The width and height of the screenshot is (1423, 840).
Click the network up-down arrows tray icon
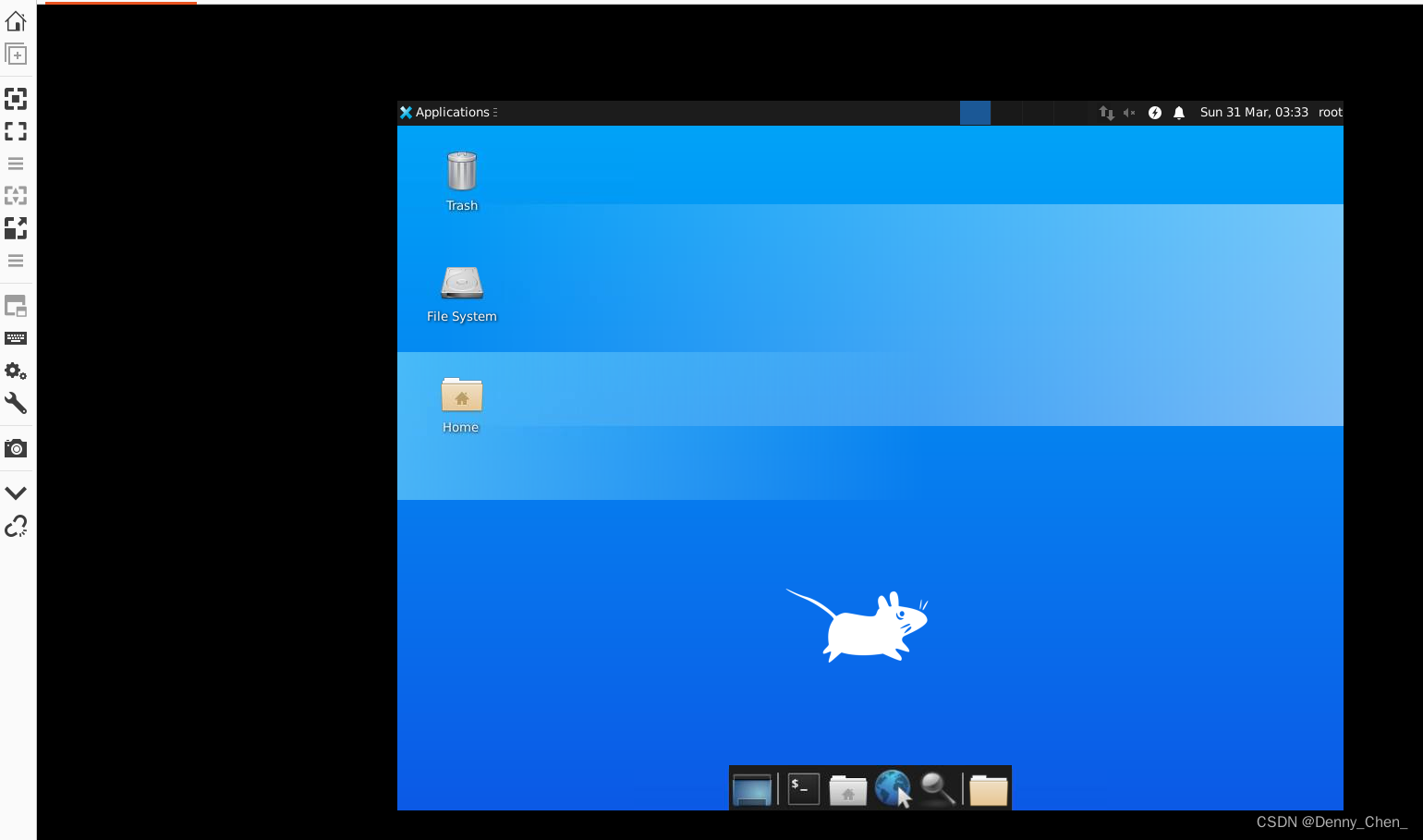(1106, 113)
